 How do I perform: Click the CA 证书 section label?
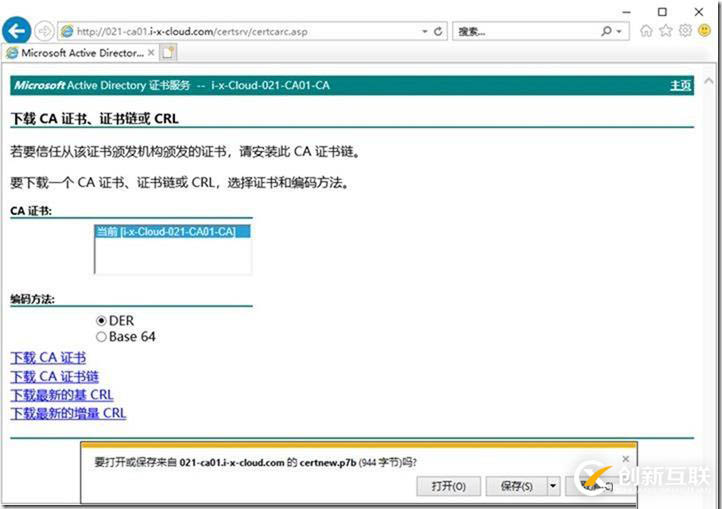pyautogui.click(x=31, y=211)
